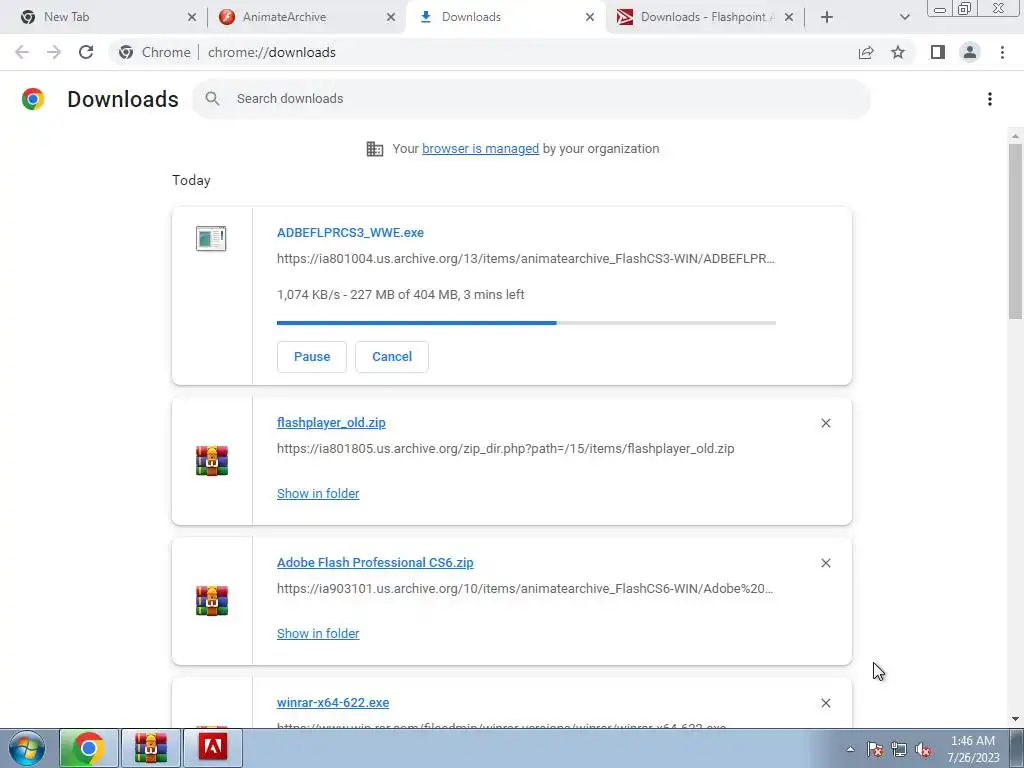Click the flashplayer_old.zip source URL text
This screenshot has height=768, width=1024.
click(505, 449)
